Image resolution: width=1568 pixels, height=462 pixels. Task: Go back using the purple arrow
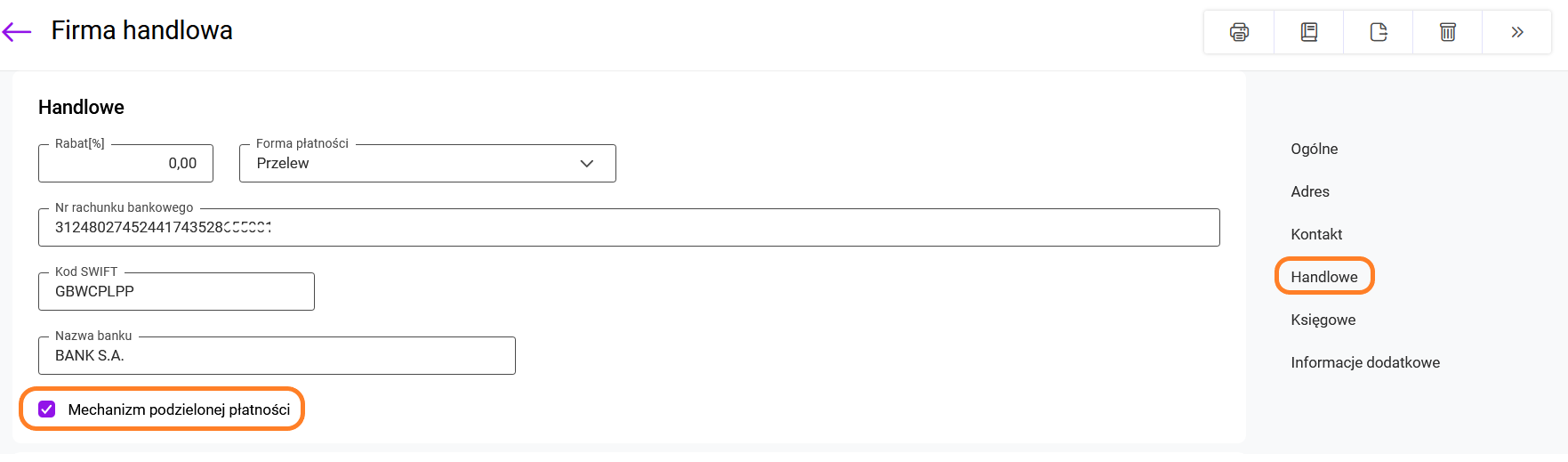tap(17, 32)
